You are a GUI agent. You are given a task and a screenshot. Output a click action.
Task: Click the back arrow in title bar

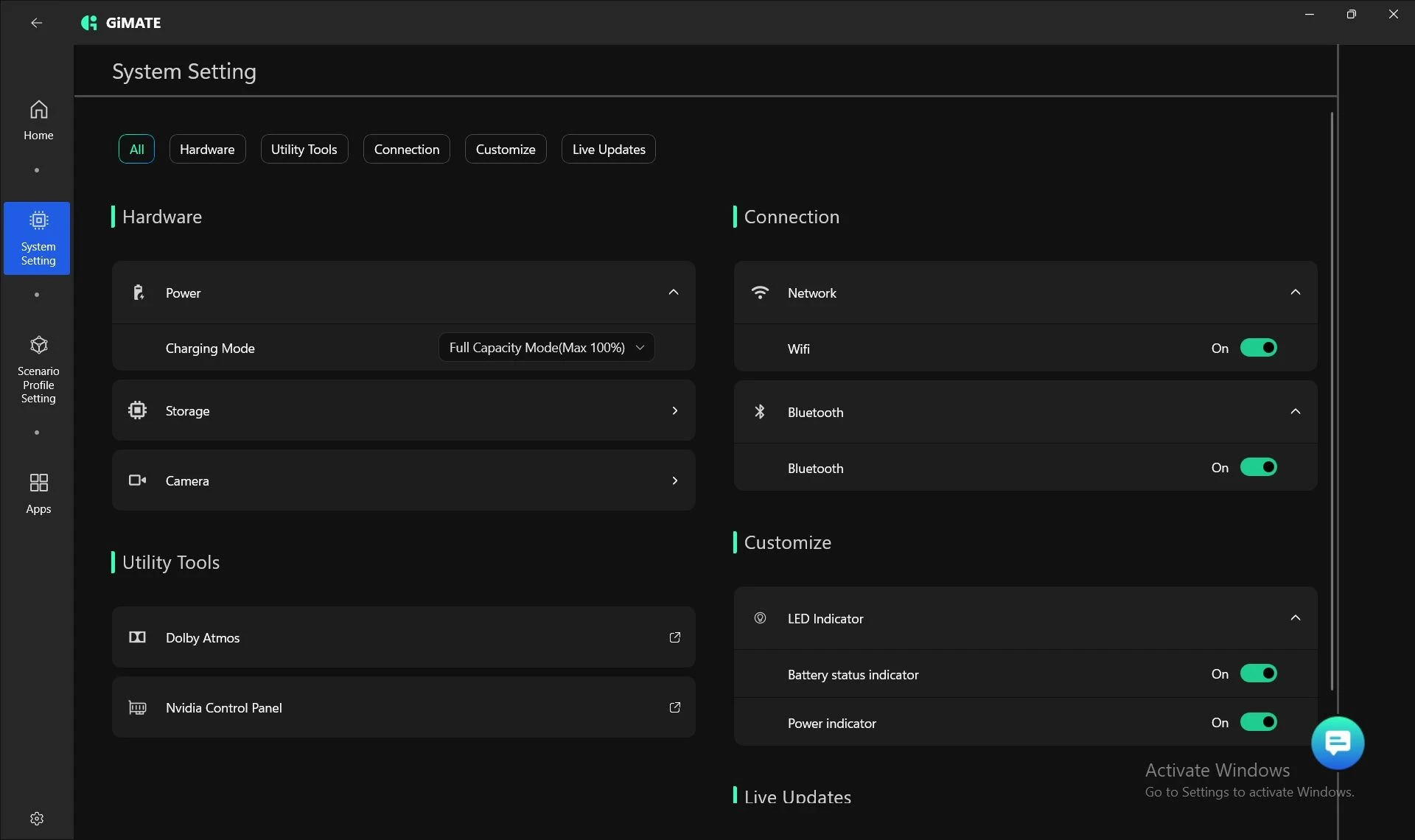(36, 23)
